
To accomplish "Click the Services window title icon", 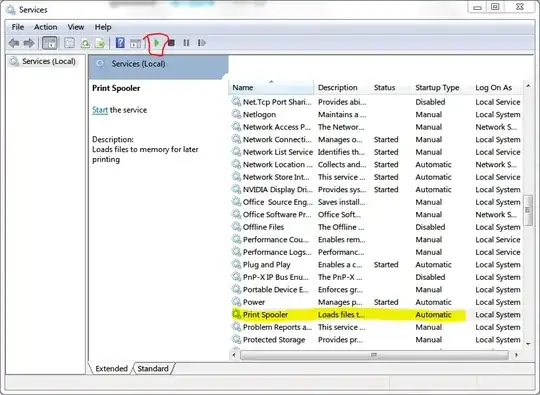I will coord(11,10).
